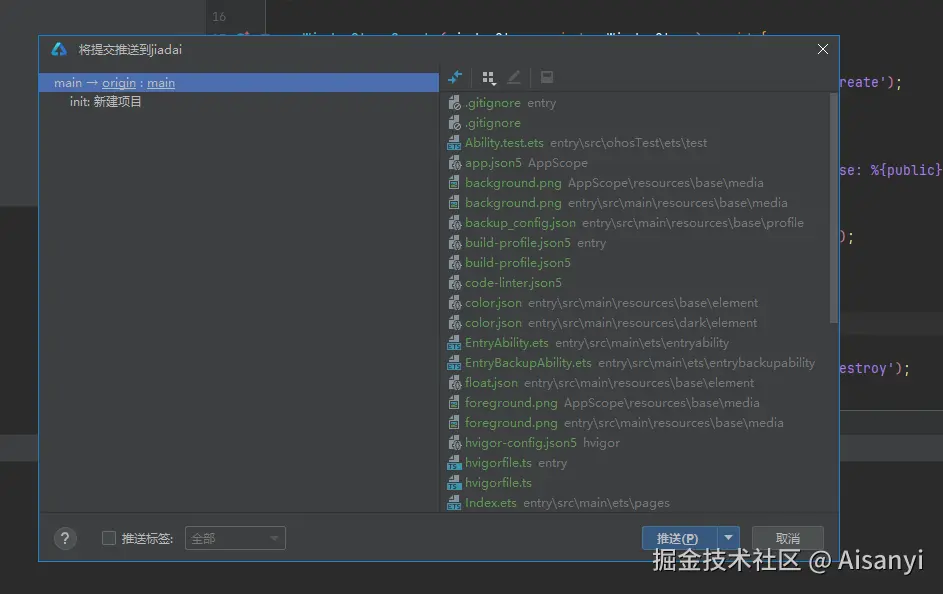Select the main → origin : main row

click(x=239, y=83)
